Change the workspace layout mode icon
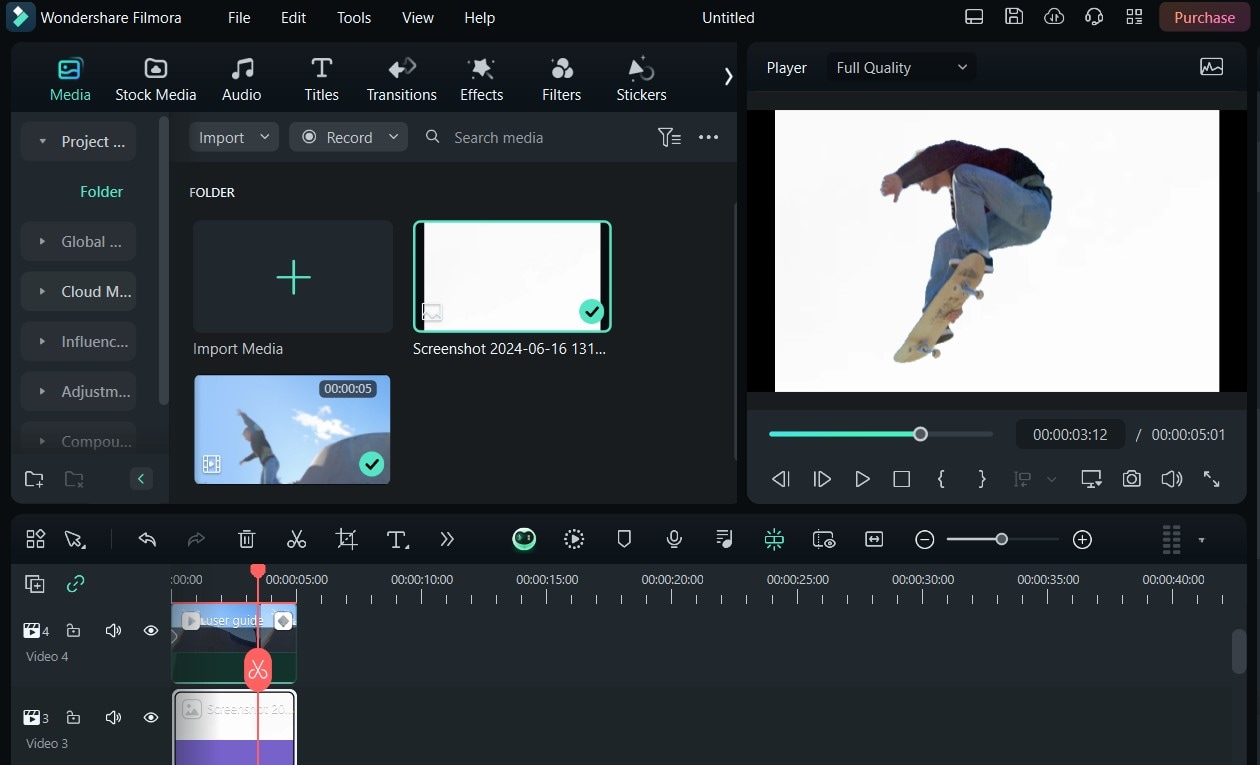1260x765 pixels. pyautogui.click(x=974, y=17)
